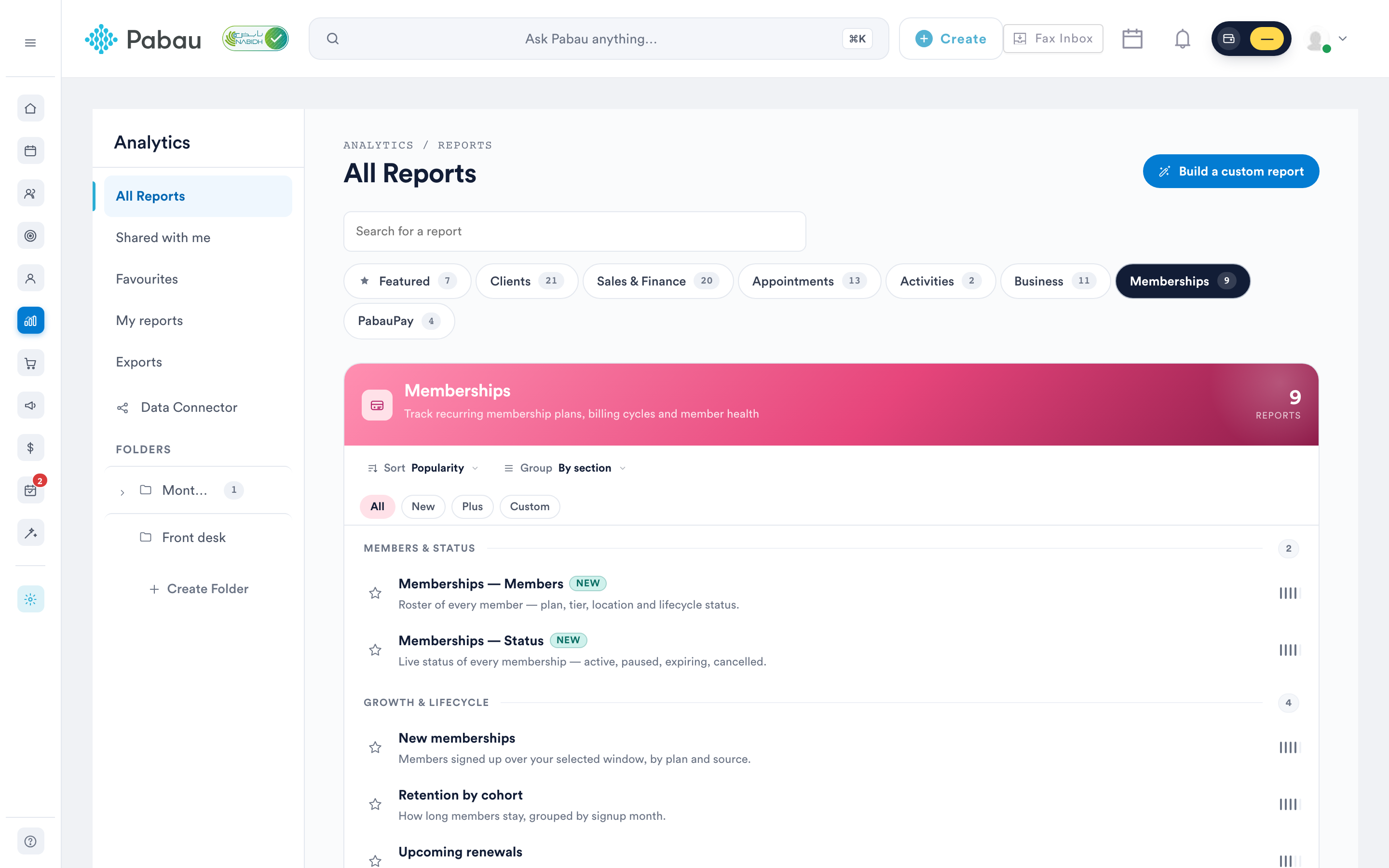Open the magic wand sidebar icon
The image size is (1389, 868).
click(x=30, y=533)
